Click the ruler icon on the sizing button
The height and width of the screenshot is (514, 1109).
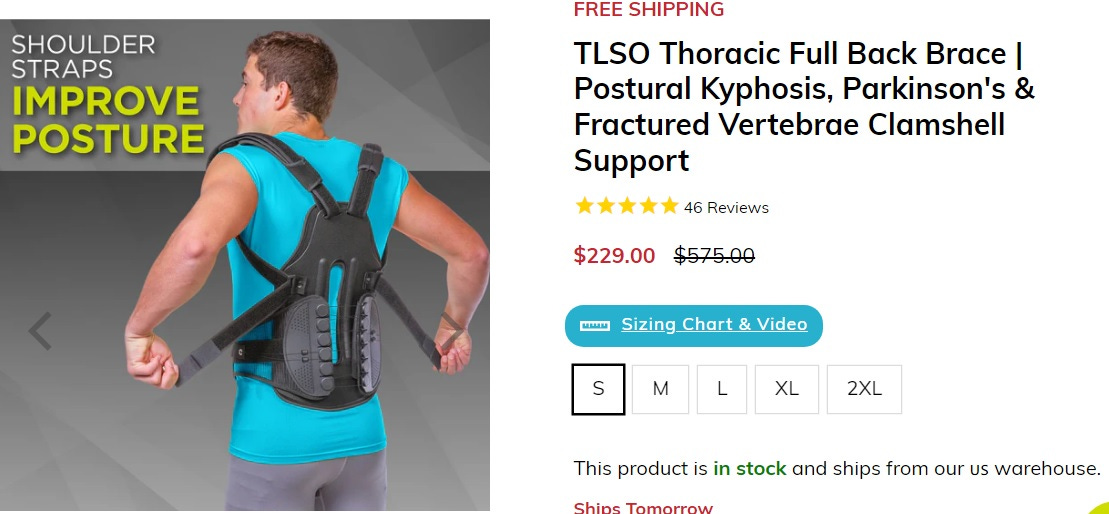(594, 325)
